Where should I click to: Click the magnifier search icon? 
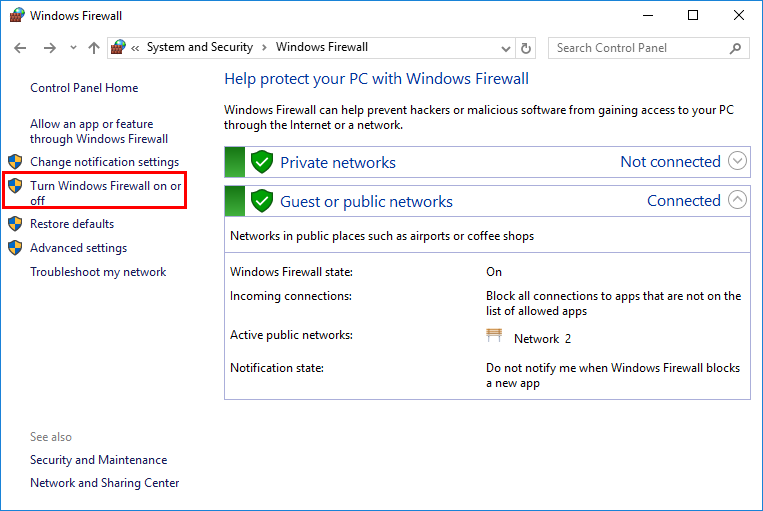(735, 48)
